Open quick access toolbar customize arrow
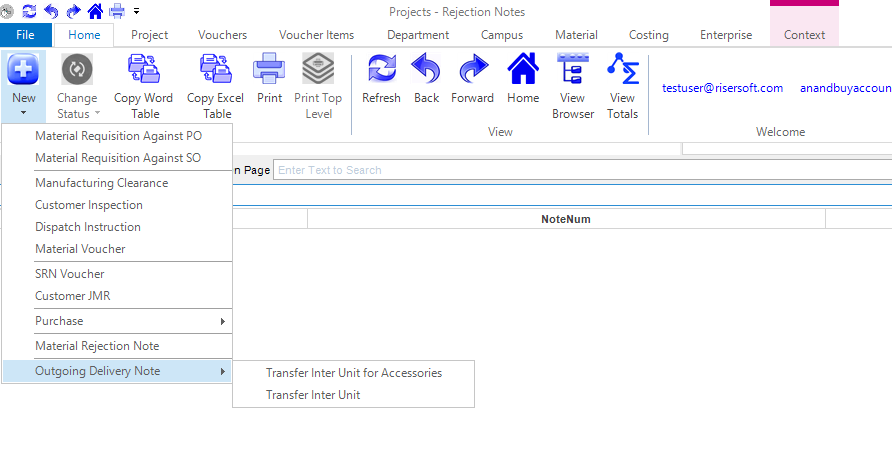 [136, 11]
